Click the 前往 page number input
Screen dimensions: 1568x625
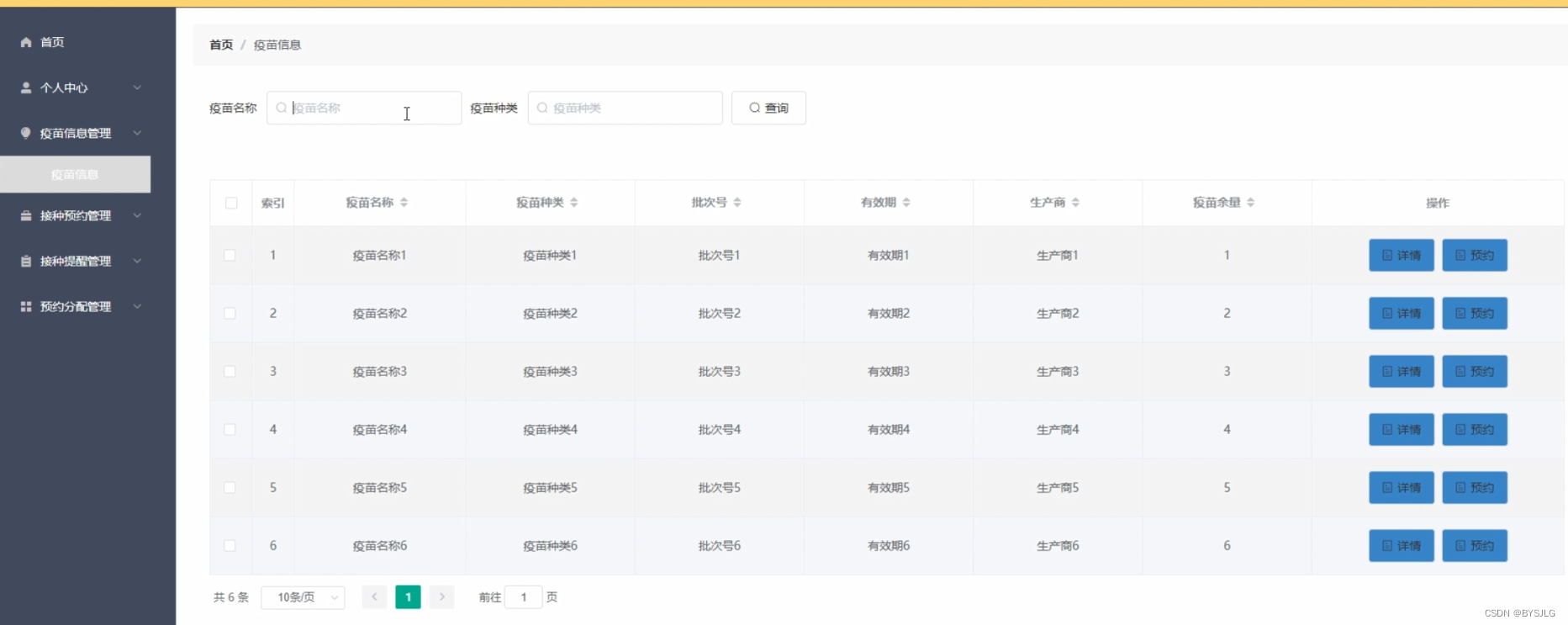pos(523,597)
